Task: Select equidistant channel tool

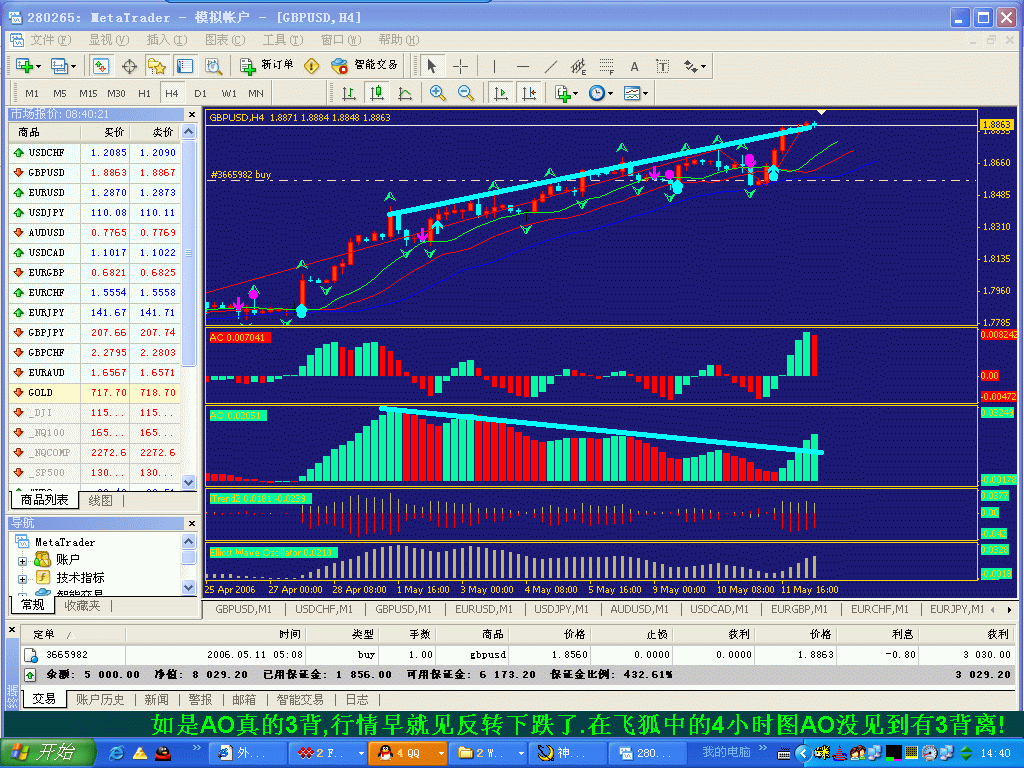Action: point(579,66)
